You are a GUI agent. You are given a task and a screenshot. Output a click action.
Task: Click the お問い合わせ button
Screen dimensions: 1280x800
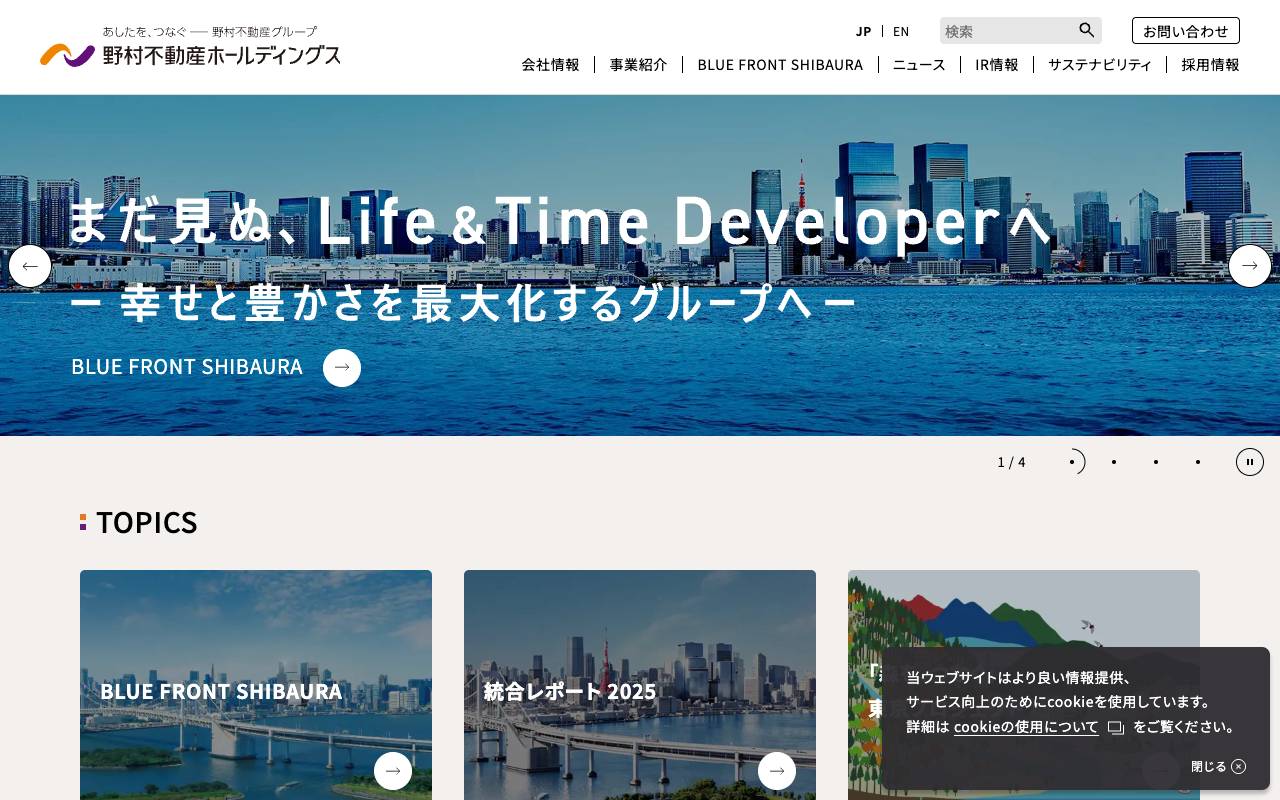1186,30
